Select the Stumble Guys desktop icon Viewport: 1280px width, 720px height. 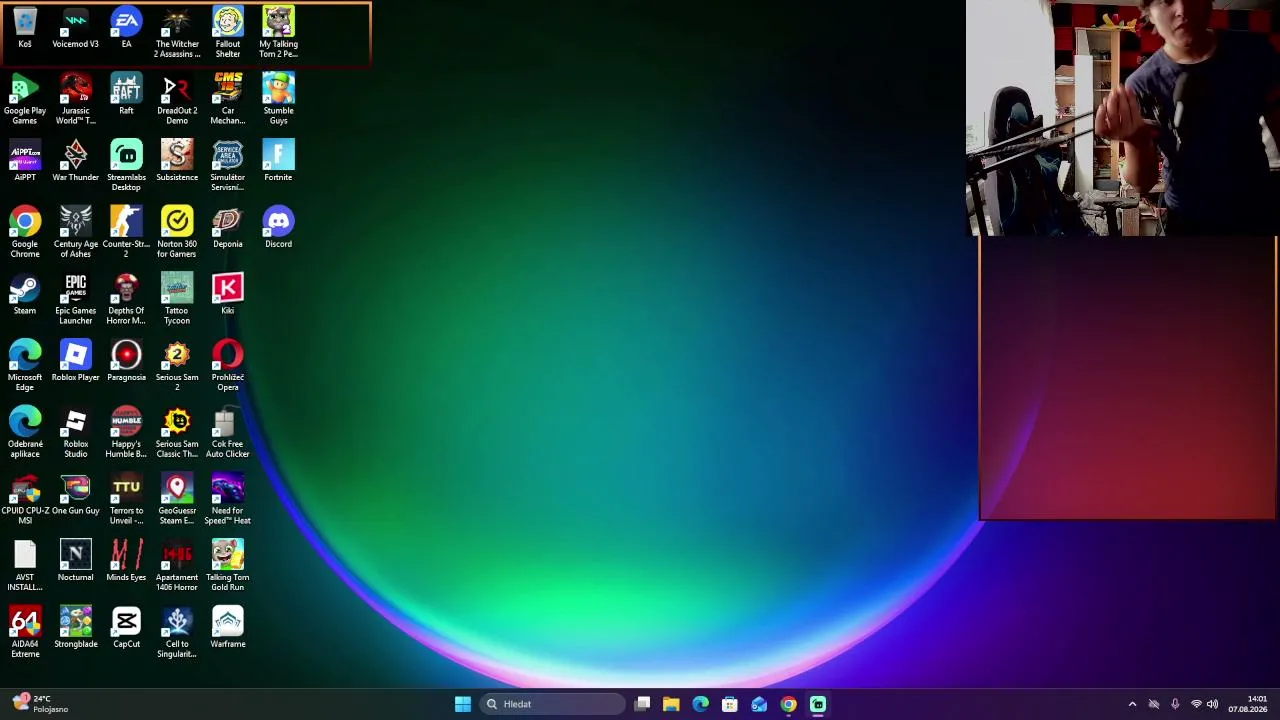point(278,99)
